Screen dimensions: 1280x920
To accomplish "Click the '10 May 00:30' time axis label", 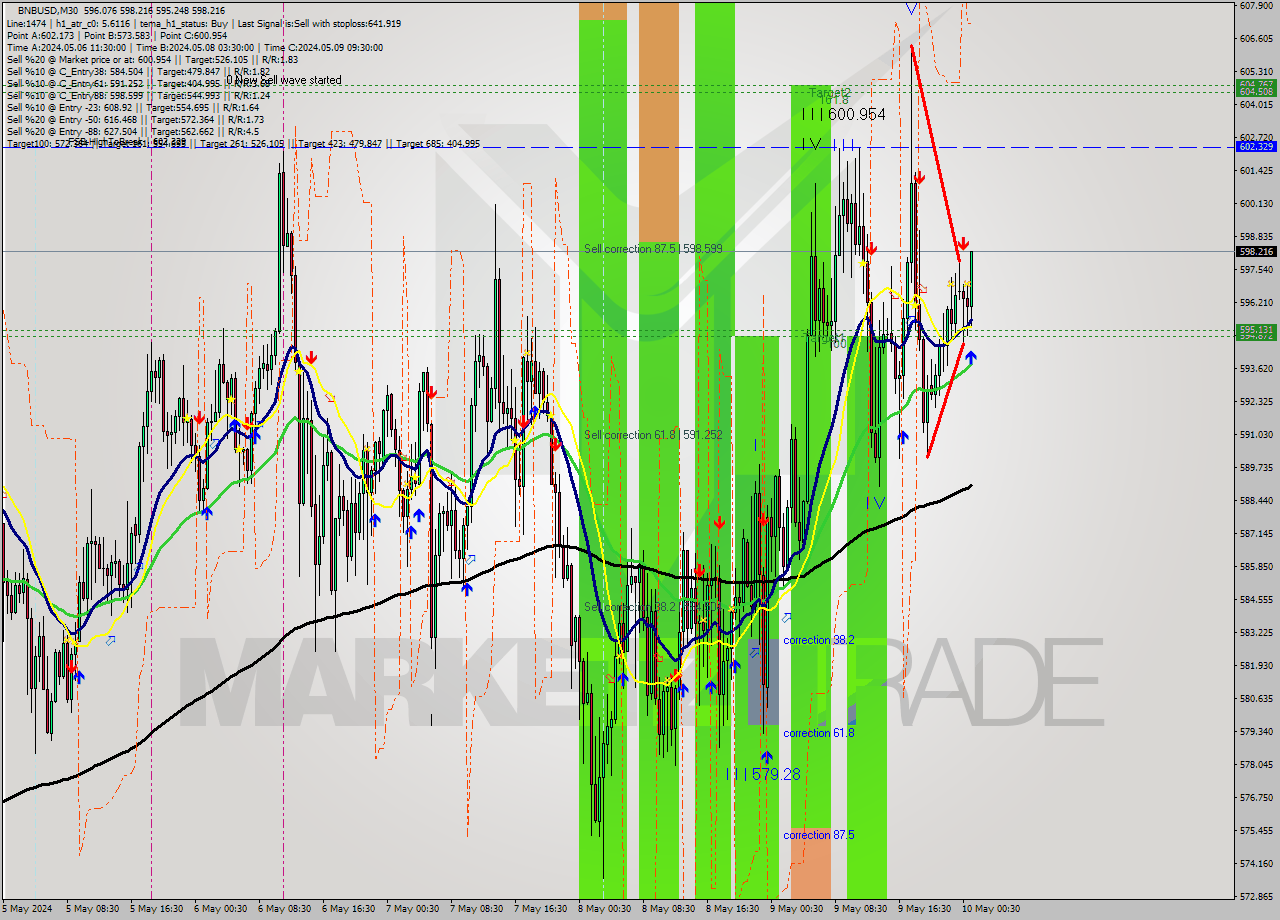I will (x=991, y=909).
